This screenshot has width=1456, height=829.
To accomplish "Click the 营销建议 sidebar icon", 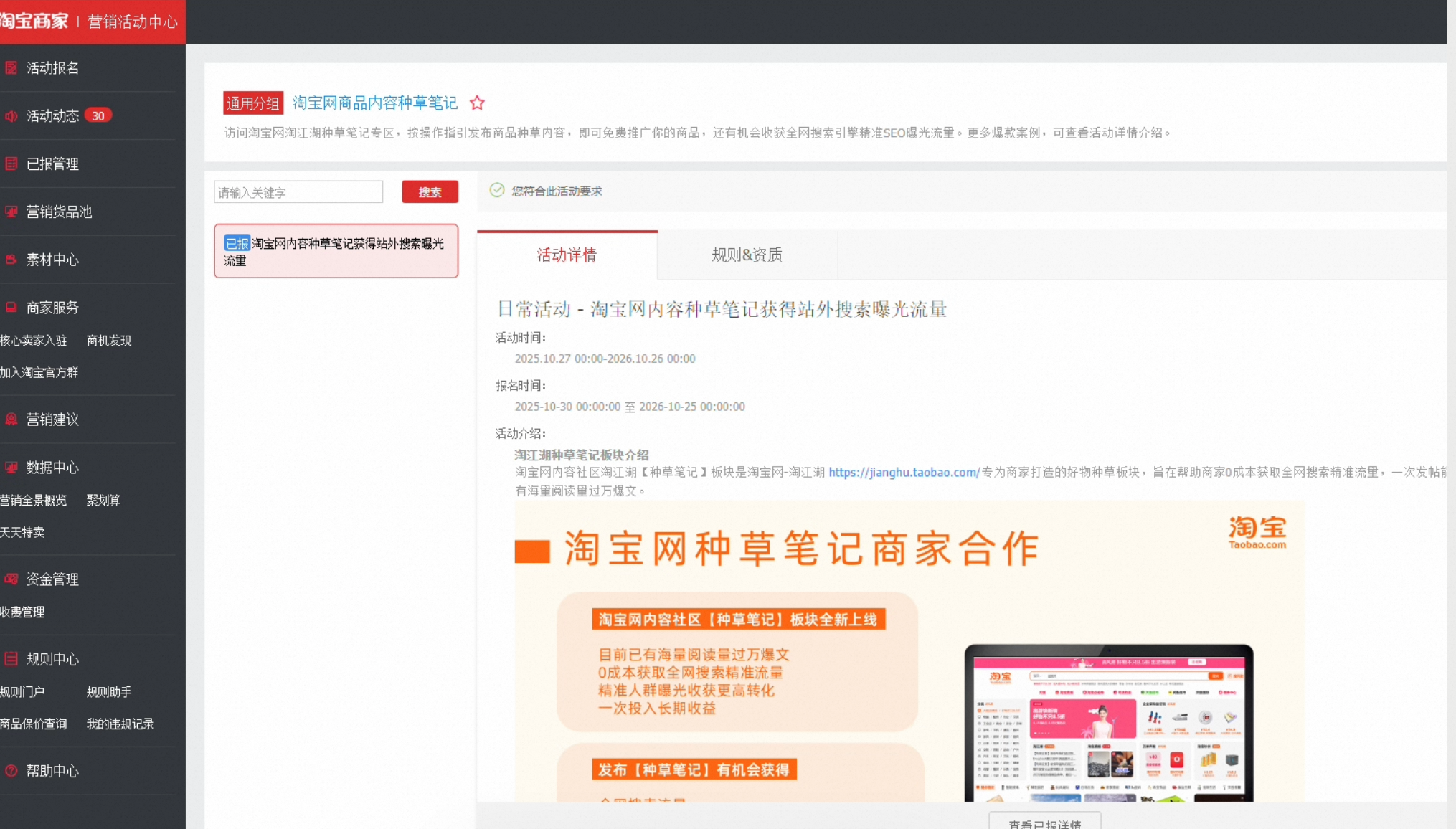I will point(11,420).
